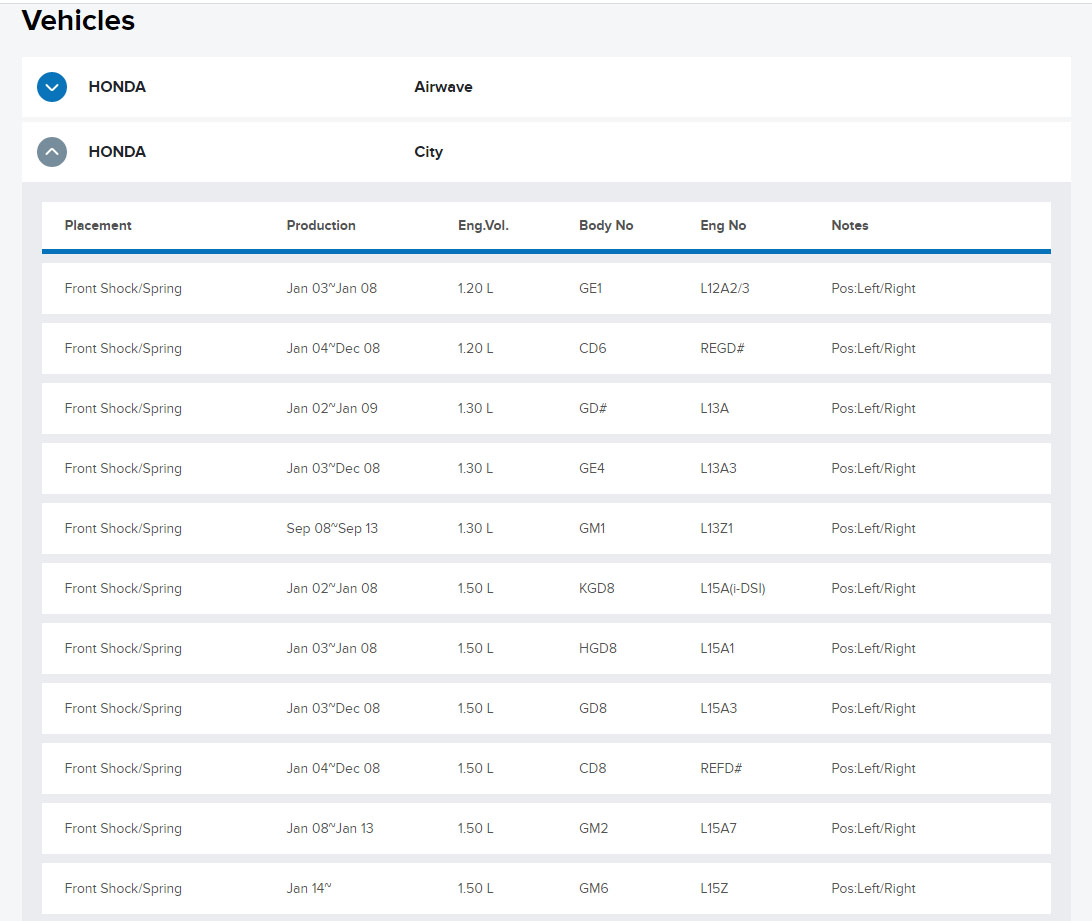The height and width of the screenshot is (921, 1092).
Task: Select engine number L15A7 cell
Action: pos(718,828)
